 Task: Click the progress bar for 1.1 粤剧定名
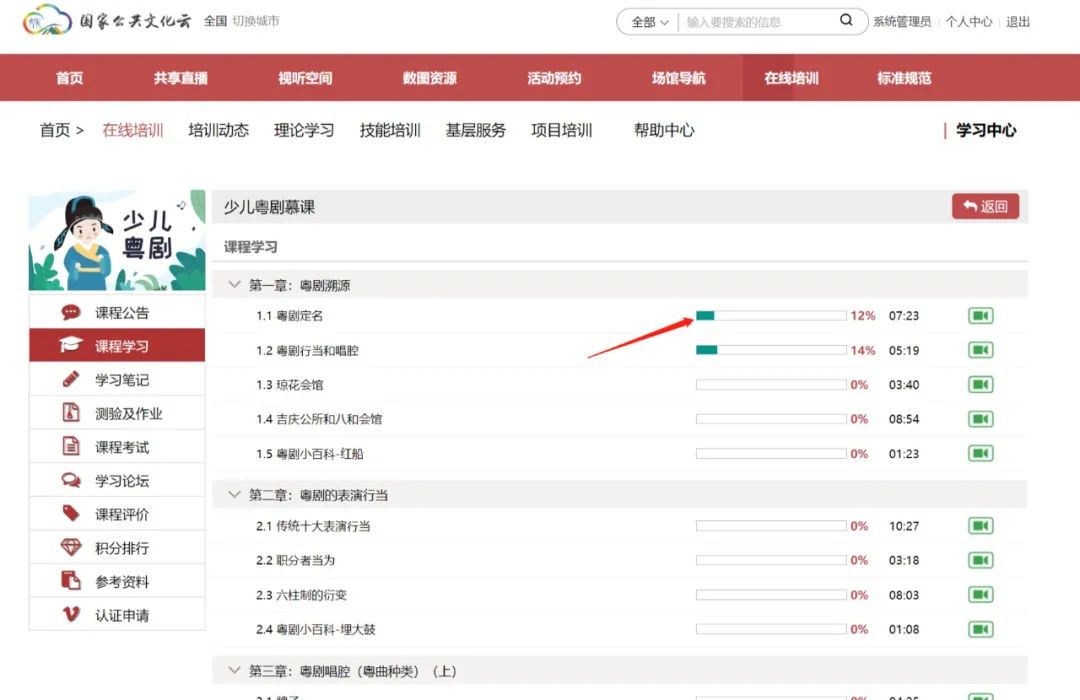[x=771, y=316]
